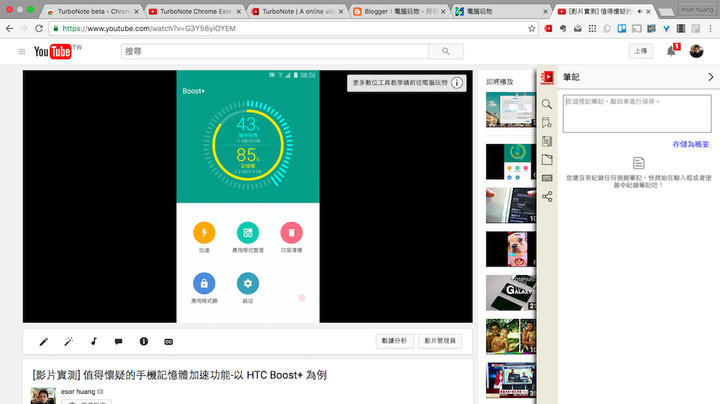
Task: Click the mail envelope extension icon
Action: click(578, 28)
